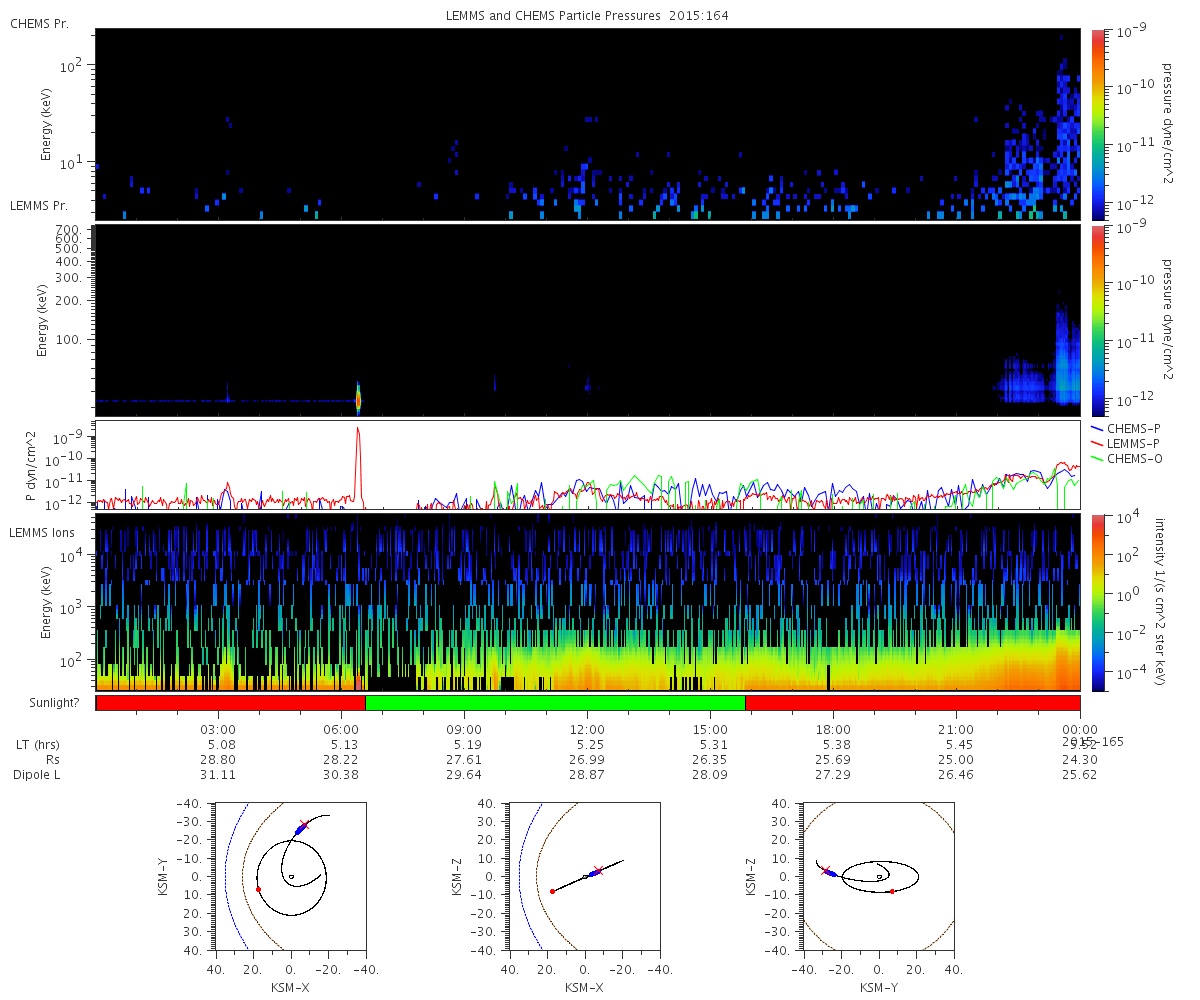Click the planet marker at the origin of the KSM-X/KSM-Y plot
The image size is (1200, 1000).
point(291,877)
